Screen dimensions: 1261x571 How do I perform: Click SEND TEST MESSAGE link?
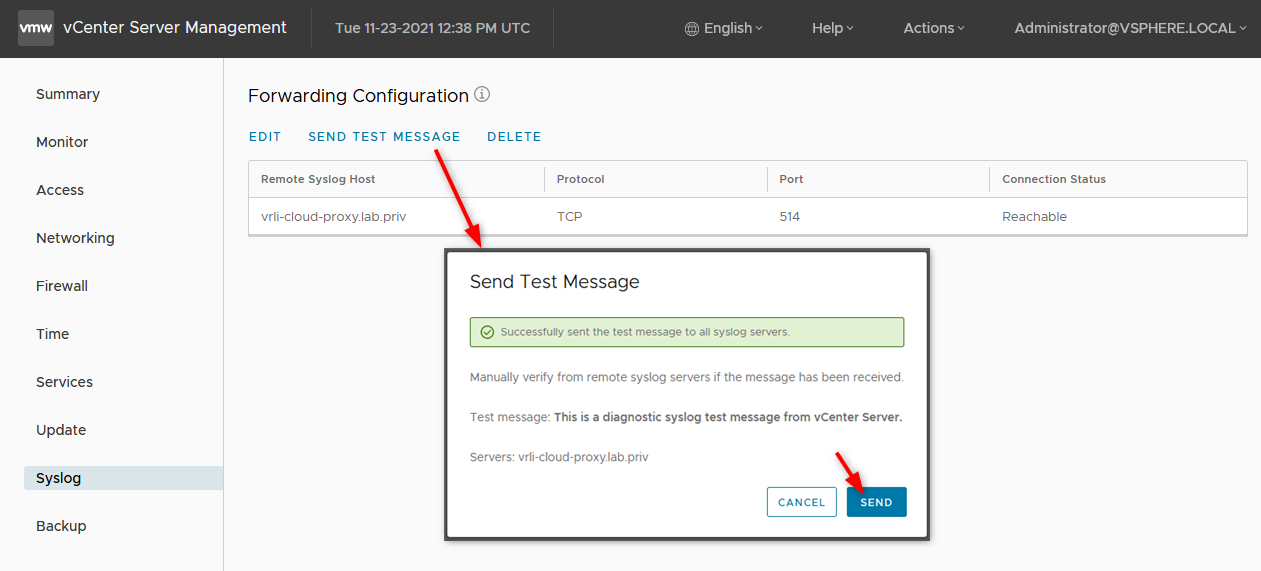pos(384,137)
